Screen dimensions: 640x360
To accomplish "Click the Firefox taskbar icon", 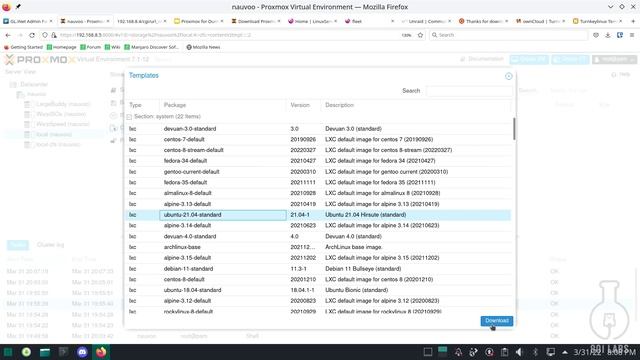I will click(101, 352).
